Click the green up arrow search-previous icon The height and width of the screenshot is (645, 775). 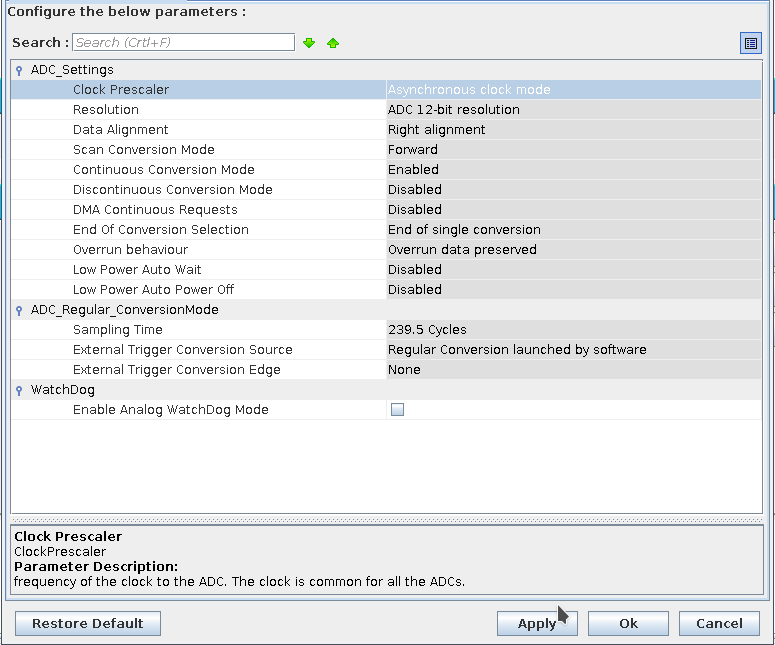333,43
